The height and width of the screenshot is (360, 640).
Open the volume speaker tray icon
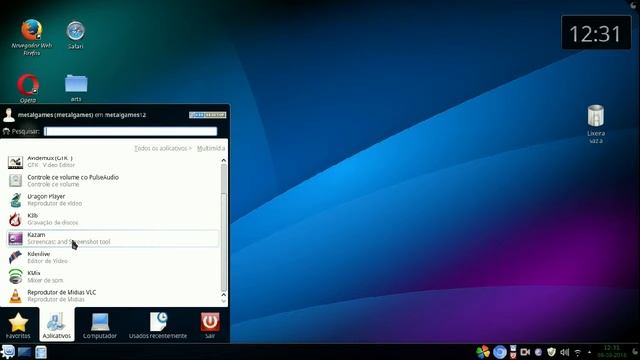(x=564, y=352)
